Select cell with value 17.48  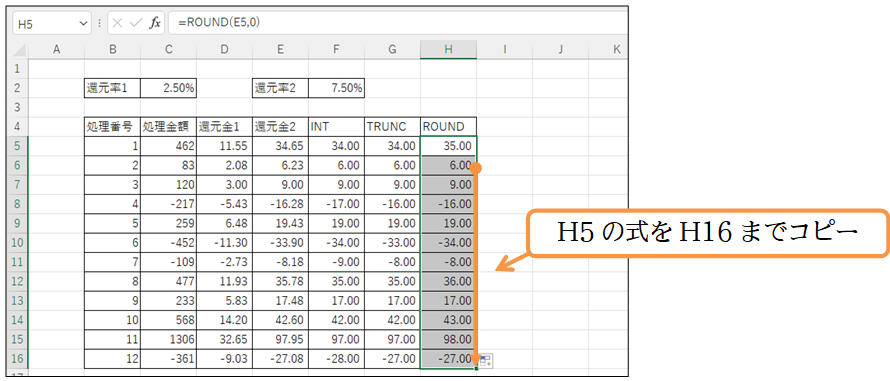280,300
